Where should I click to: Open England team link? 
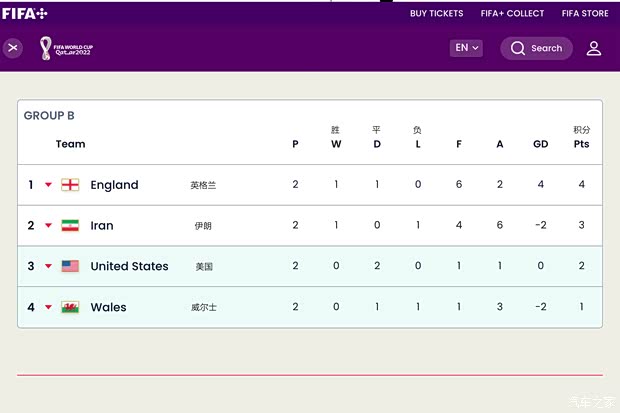coord(114,185)
